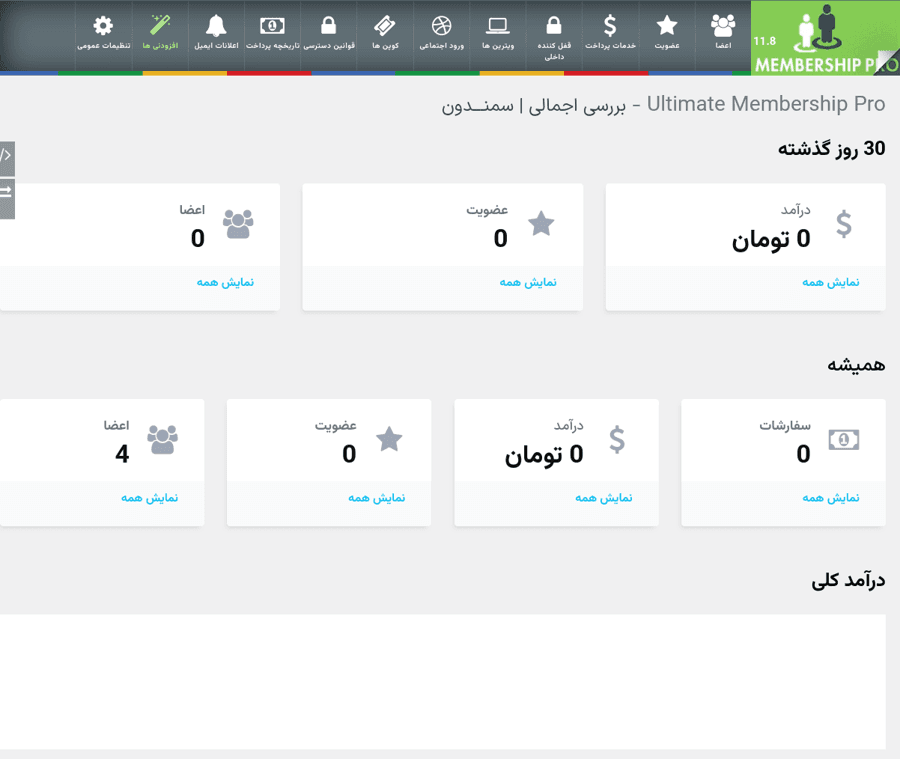The image size is (900, 759).
Task: Click the همیشه section heading
Action: (856, 365)
